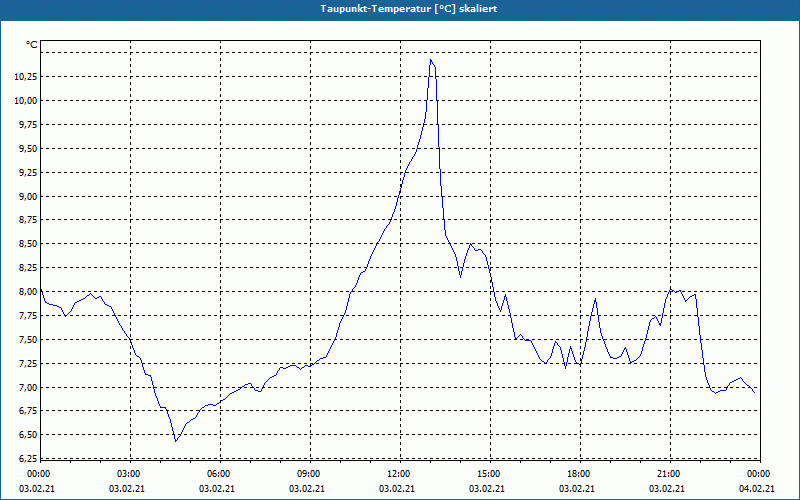Click the 03.02.21 date under 18:00
Image resolution: width=800 pixels, height=500 pixels.
[577, 489]
